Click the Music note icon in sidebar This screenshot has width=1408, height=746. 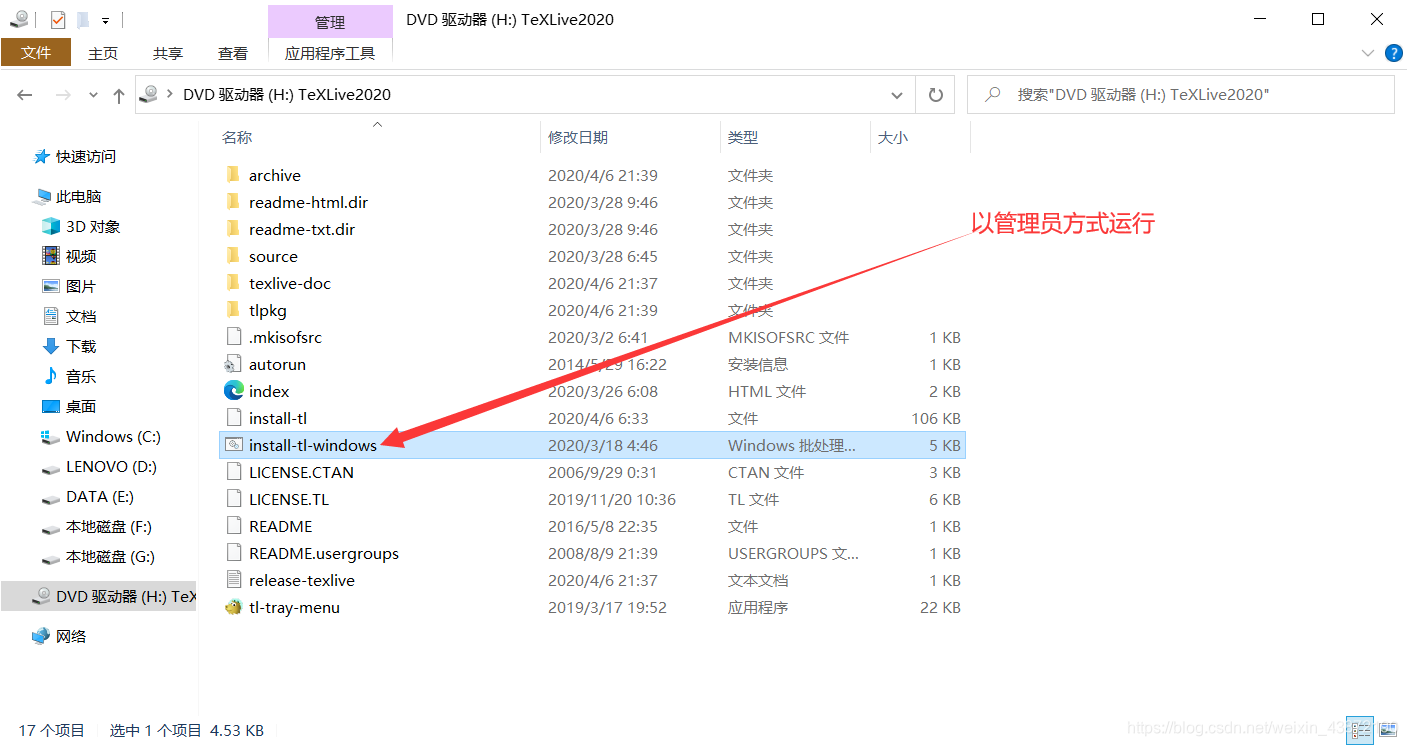[51, 376]
